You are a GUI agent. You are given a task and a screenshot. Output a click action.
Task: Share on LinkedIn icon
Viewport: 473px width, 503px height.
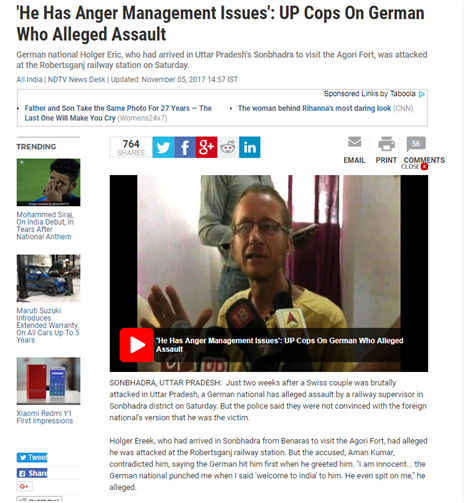[x=250, y=147]
